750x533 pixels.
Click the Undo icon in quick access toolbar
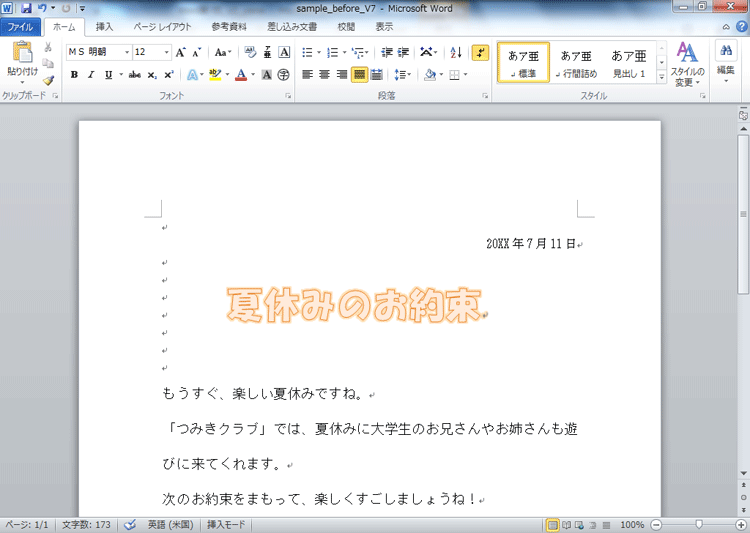point(42,8)
